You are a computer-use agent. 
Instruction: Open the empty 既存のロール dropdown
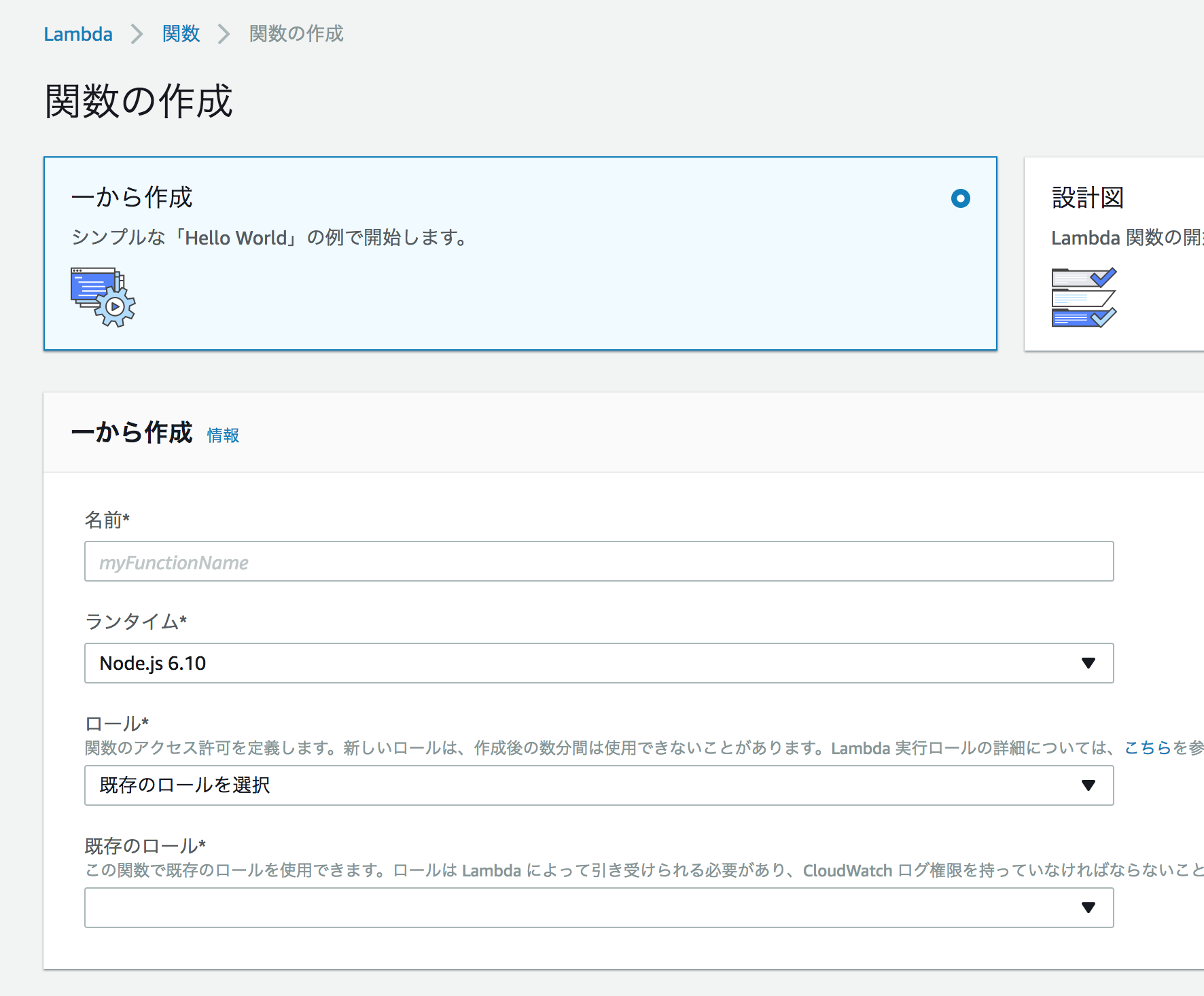point(599,908)
